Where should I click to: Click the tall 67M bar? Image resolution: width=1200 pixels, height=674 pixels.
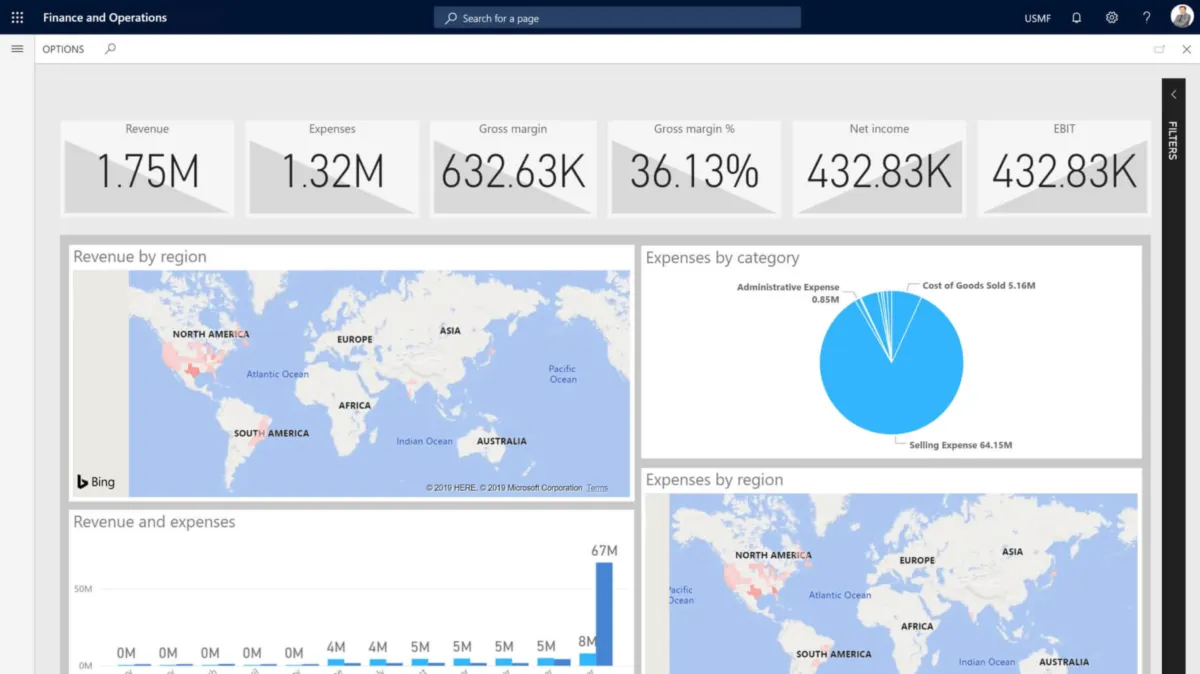[x=604, y=613]
